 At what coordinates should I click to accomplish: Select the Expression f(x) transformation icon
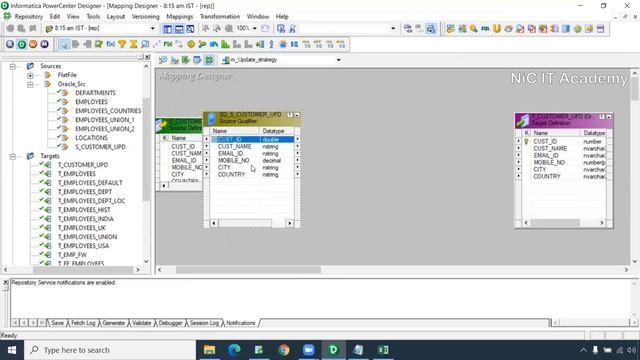(x=111, y=44)
